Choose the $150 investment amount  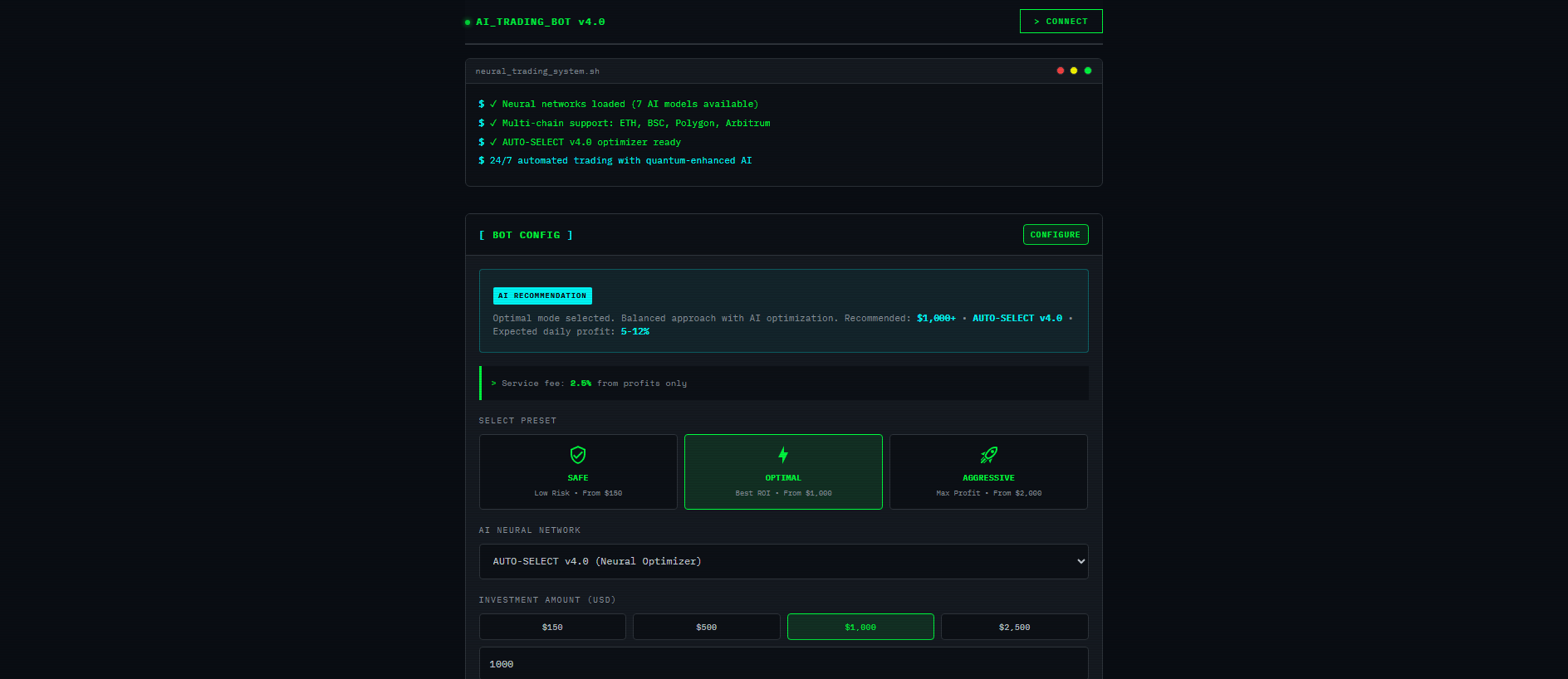coord(552,627)
